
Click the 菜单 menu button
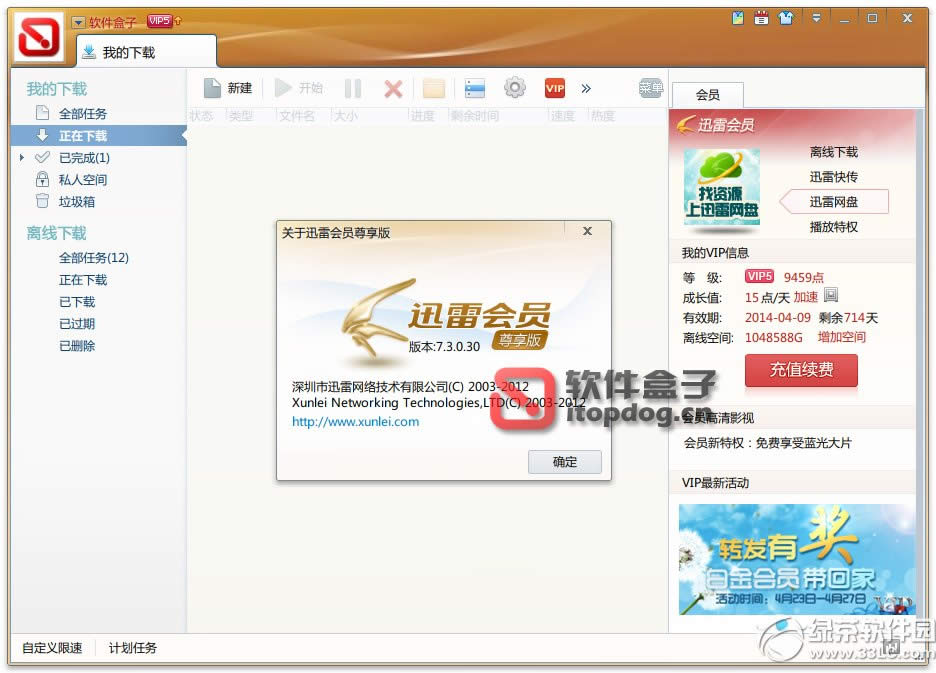tap(651, 88)
